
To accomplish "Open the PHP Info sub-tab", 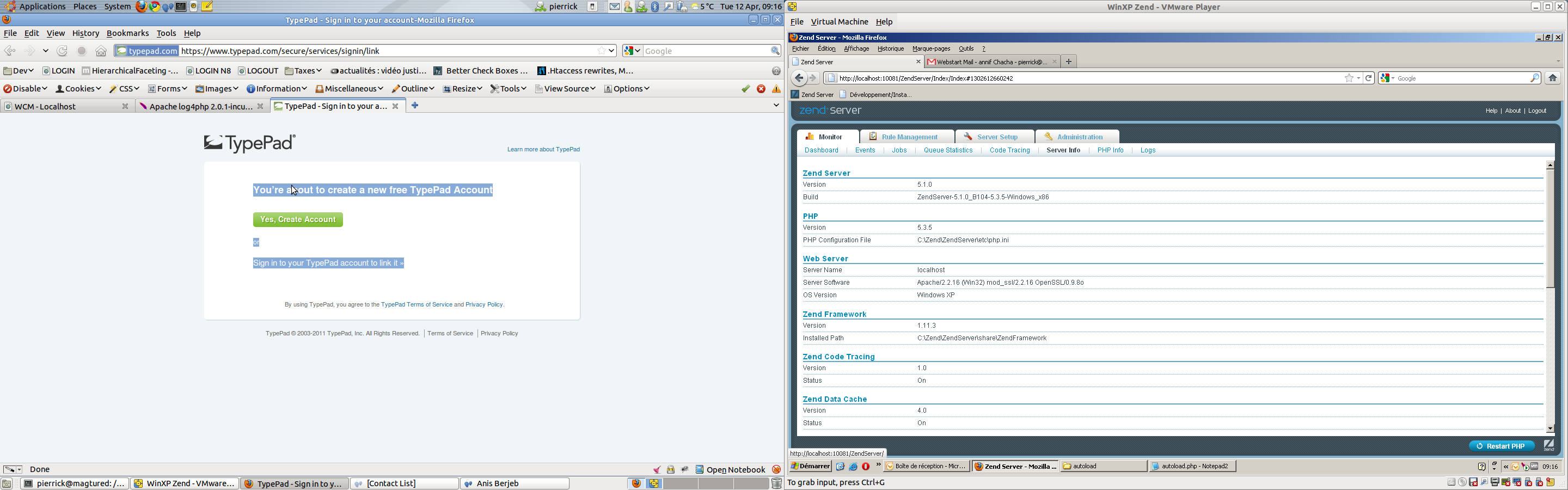I will [1110, 150].
